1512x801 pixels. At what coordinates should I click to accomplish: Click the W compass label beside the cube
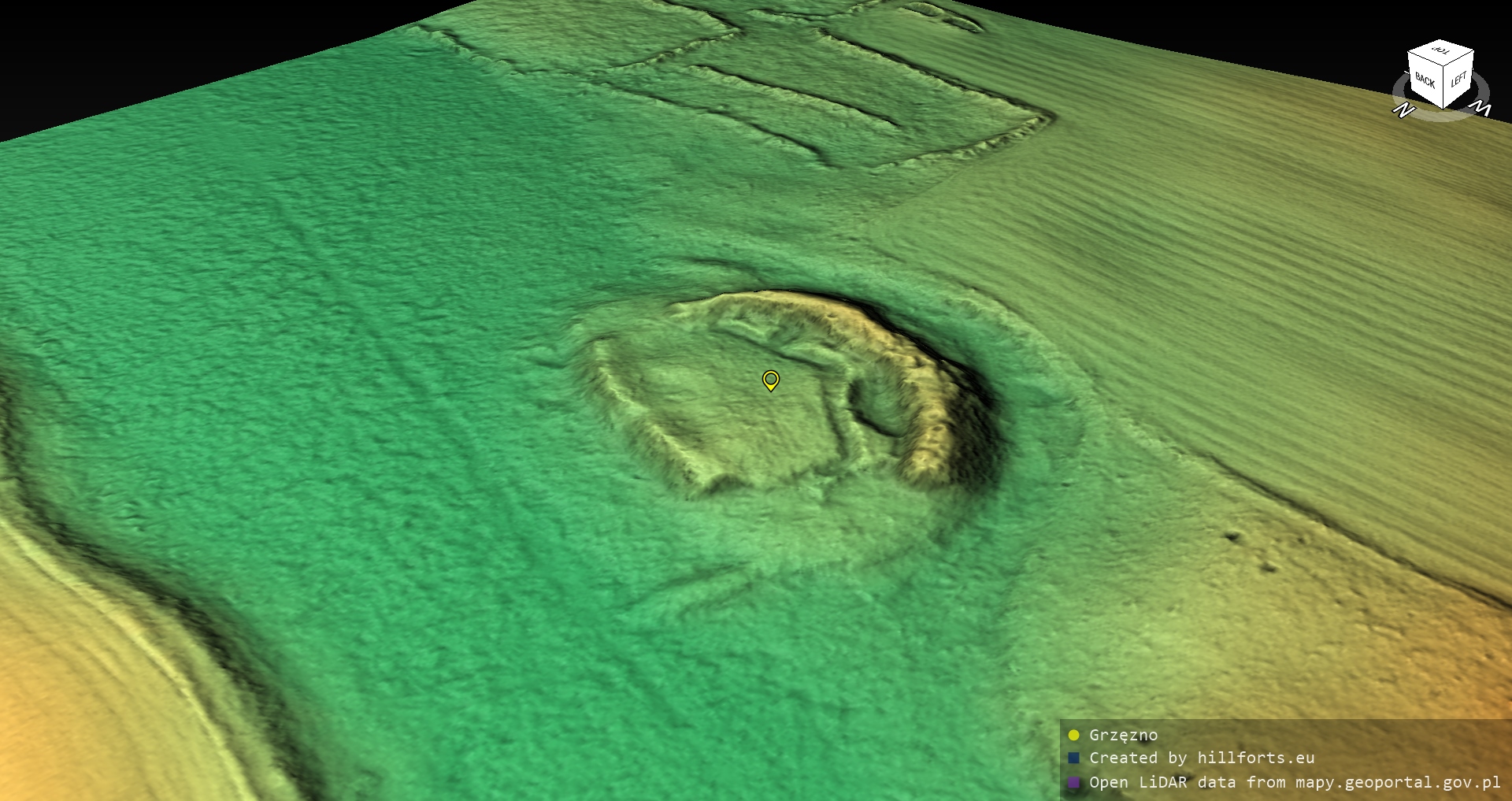click(1481, 108)
